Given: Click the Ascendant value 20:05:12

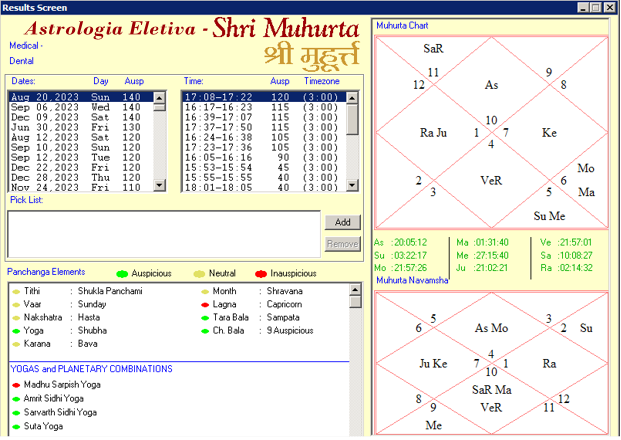Looking at the screenshot, I should tap(410, 242).
